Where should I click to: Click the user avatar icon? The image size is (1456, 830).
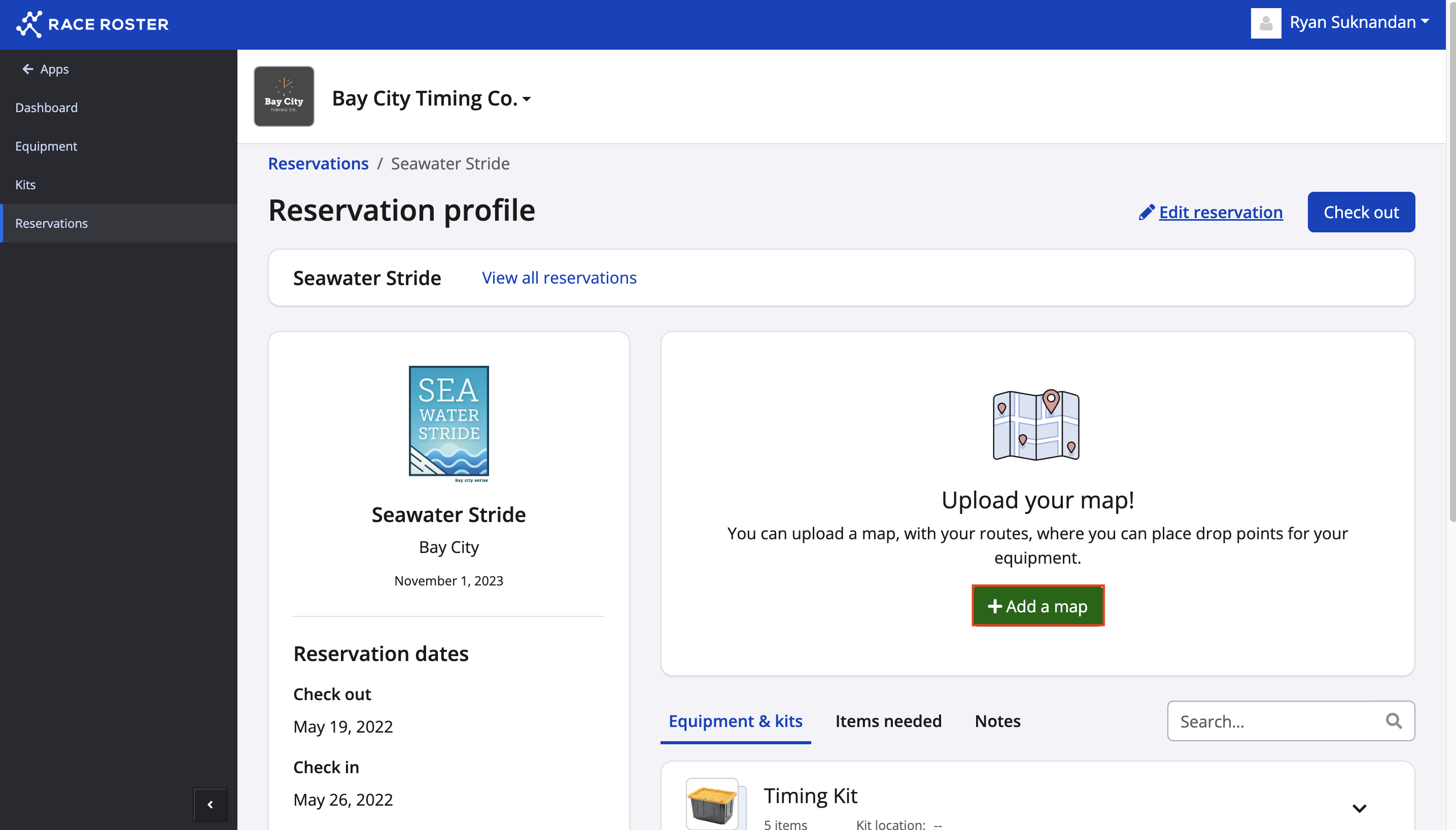pos(1265,23)
